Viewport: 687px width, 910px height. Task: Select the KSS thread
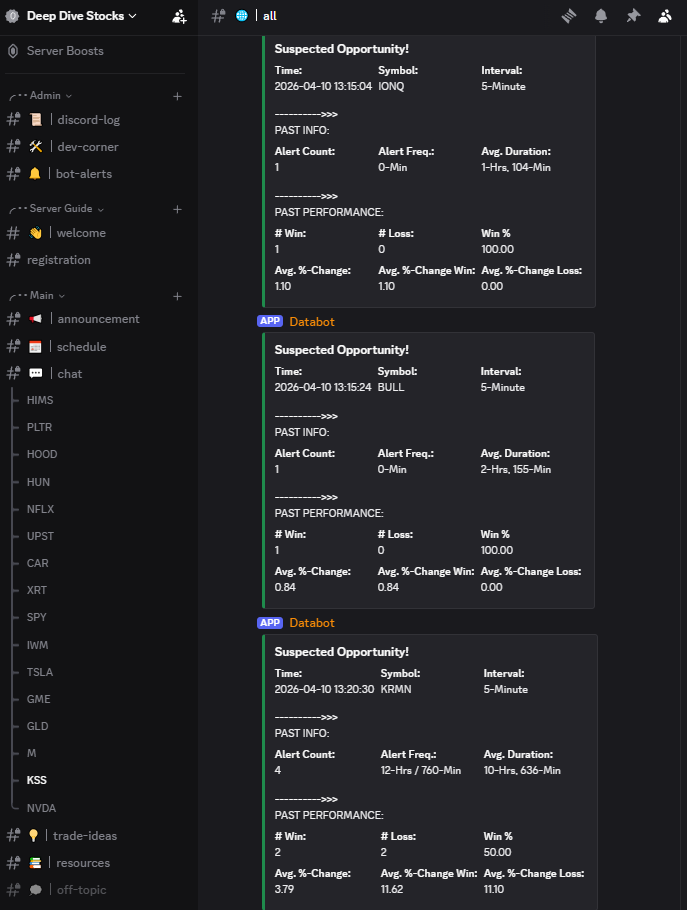click(36, 779)
